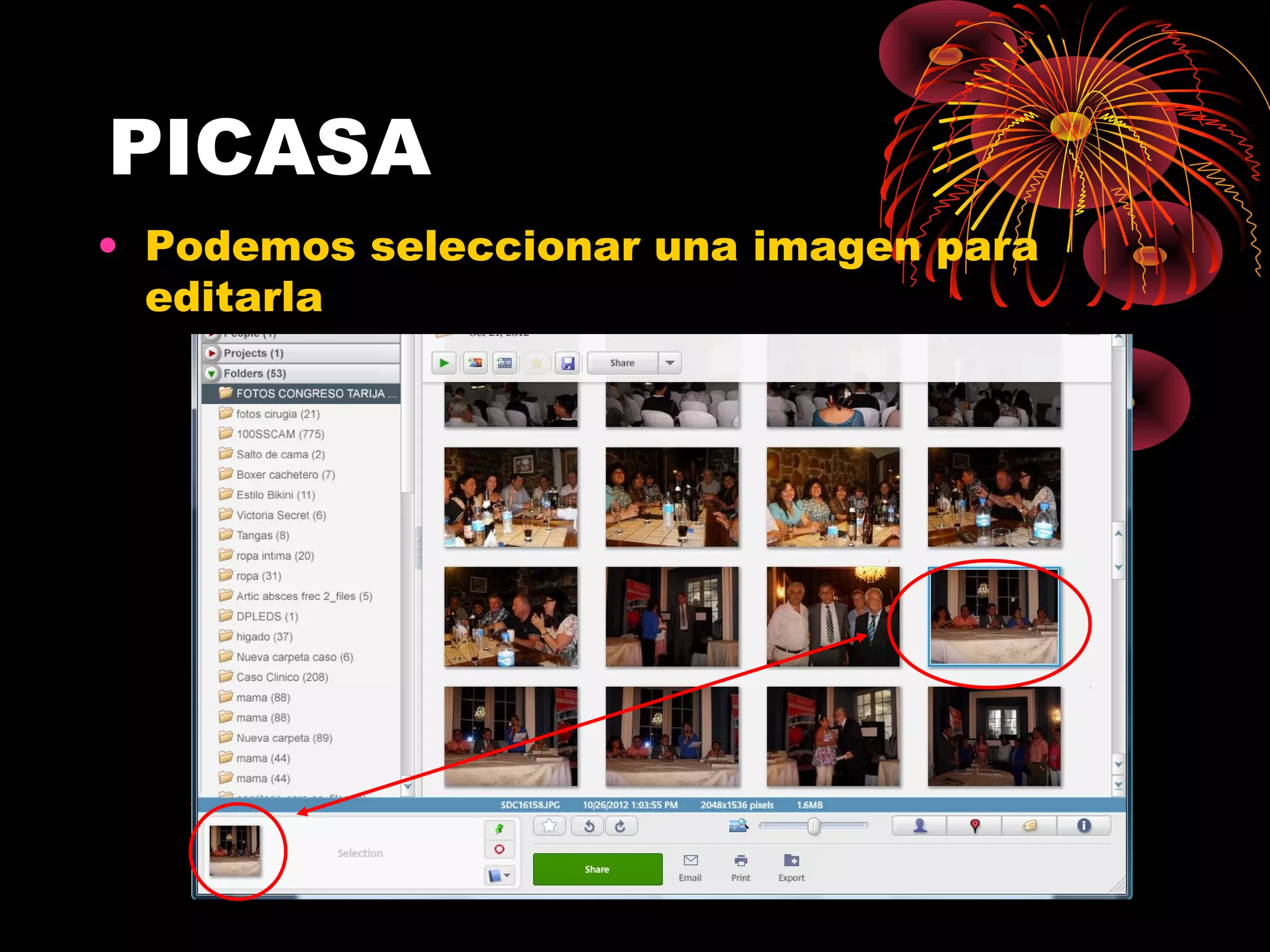This screenshot has width=1270, height=952.
Task: Toggle the People panel
Action: pyautogui.click(x=920, y=826)
